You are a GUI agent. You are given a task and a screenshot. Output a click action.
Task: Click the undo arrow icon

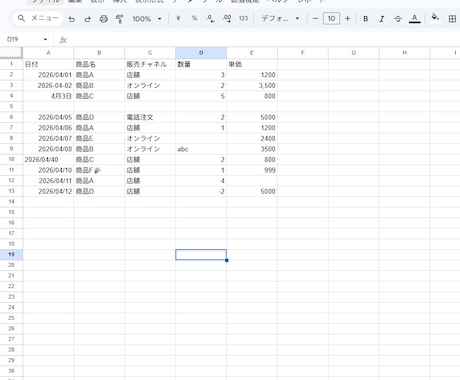pyautogui.click(x=71, y=19)
